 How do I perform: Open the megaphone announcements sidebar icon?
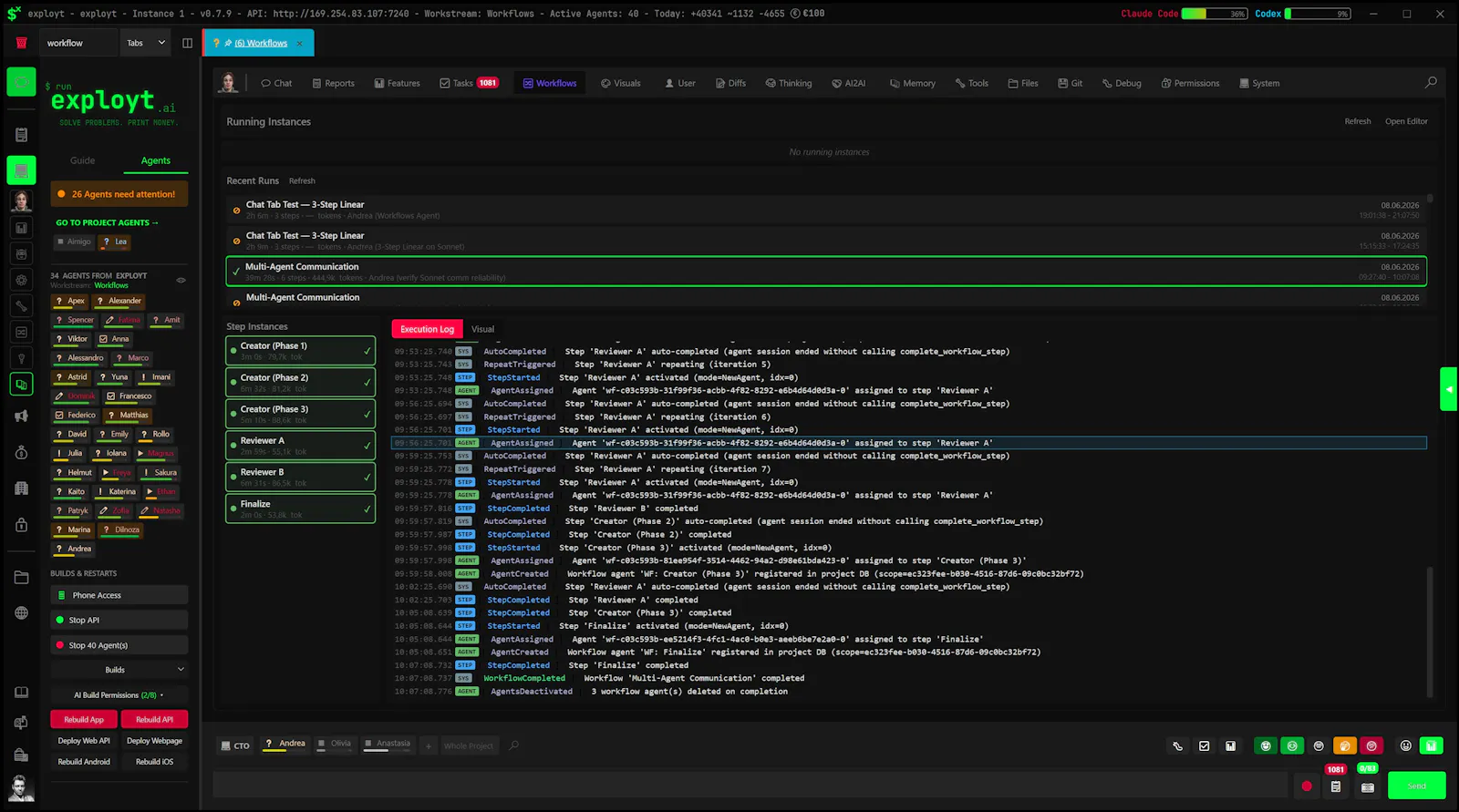21,416
